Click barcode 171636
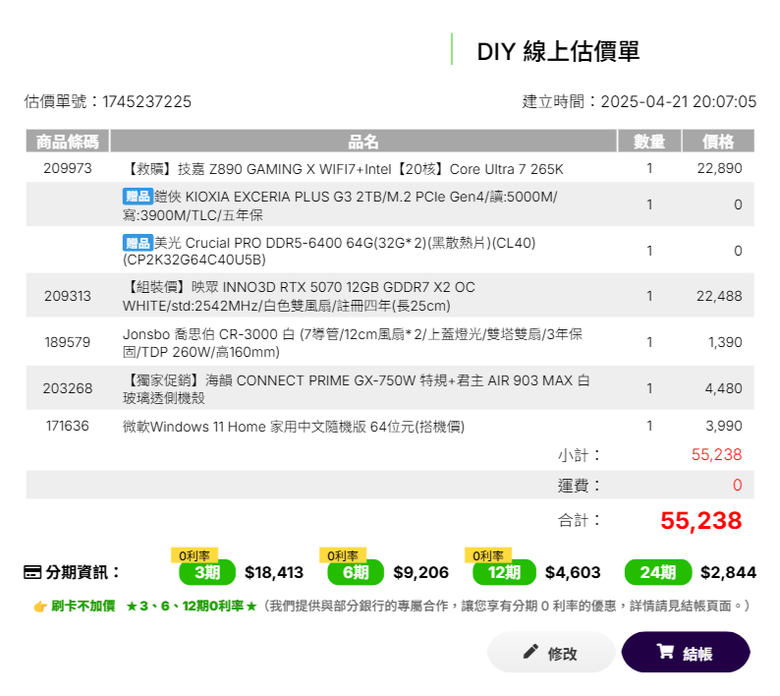 tap(68, 426)
